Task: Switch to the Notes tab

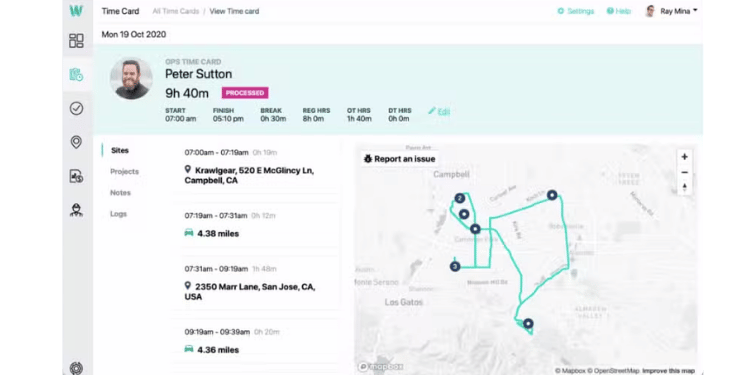Action: tap(120, 193)
